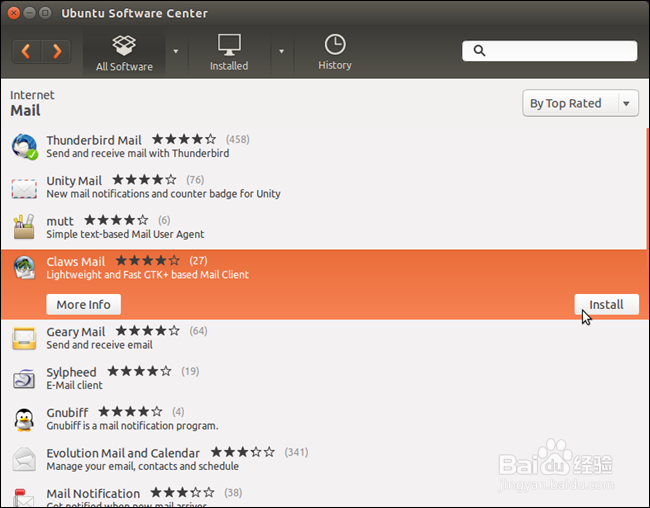Click the Geary Mail app icon

click(24, 338)
